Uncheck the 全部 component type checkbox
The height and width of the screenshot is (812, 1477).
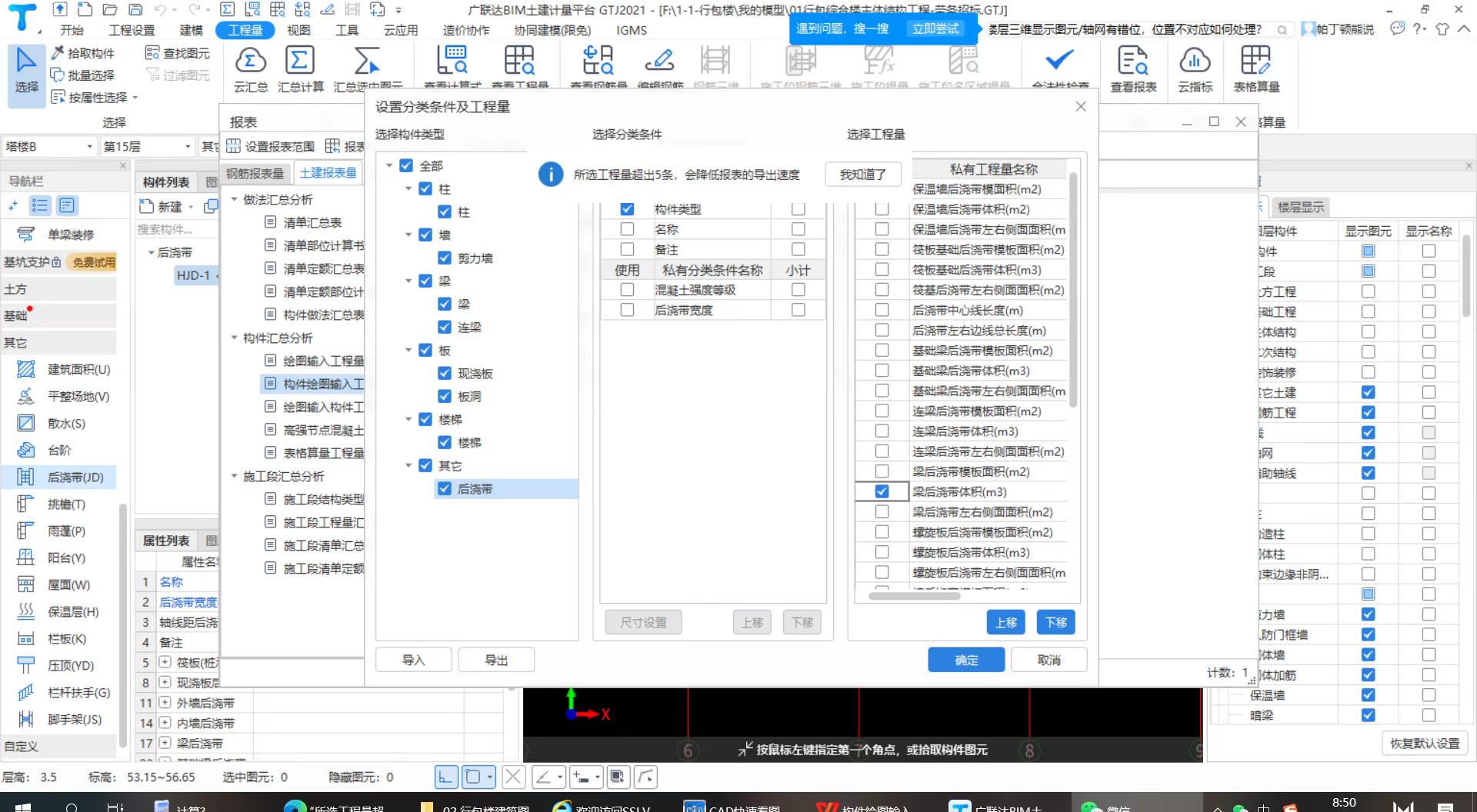406,165
